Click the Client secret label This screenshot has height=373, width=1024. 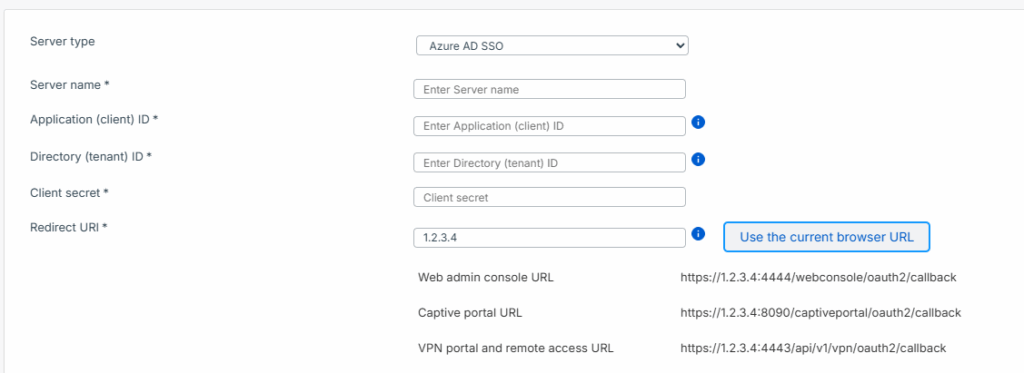(x=69, y=193)
